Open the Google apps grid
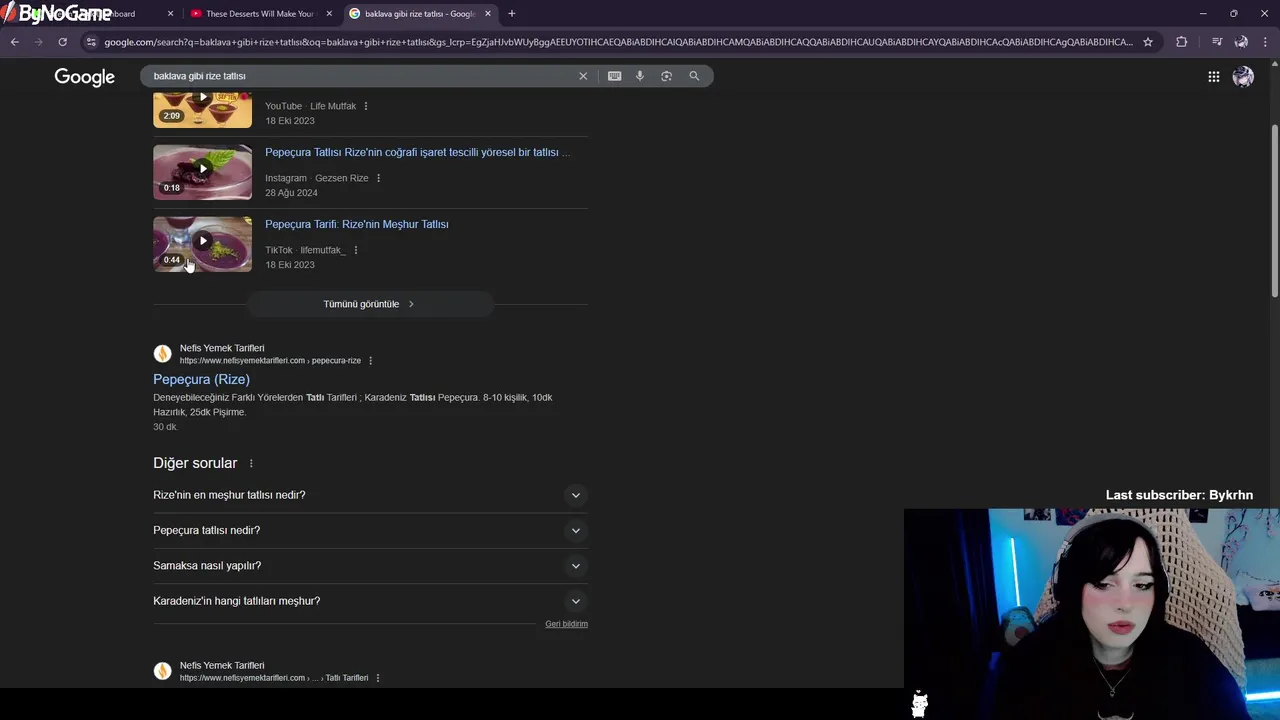Image resolution: width=1280 pixels, height=720 pixels. click(1213, 77)
